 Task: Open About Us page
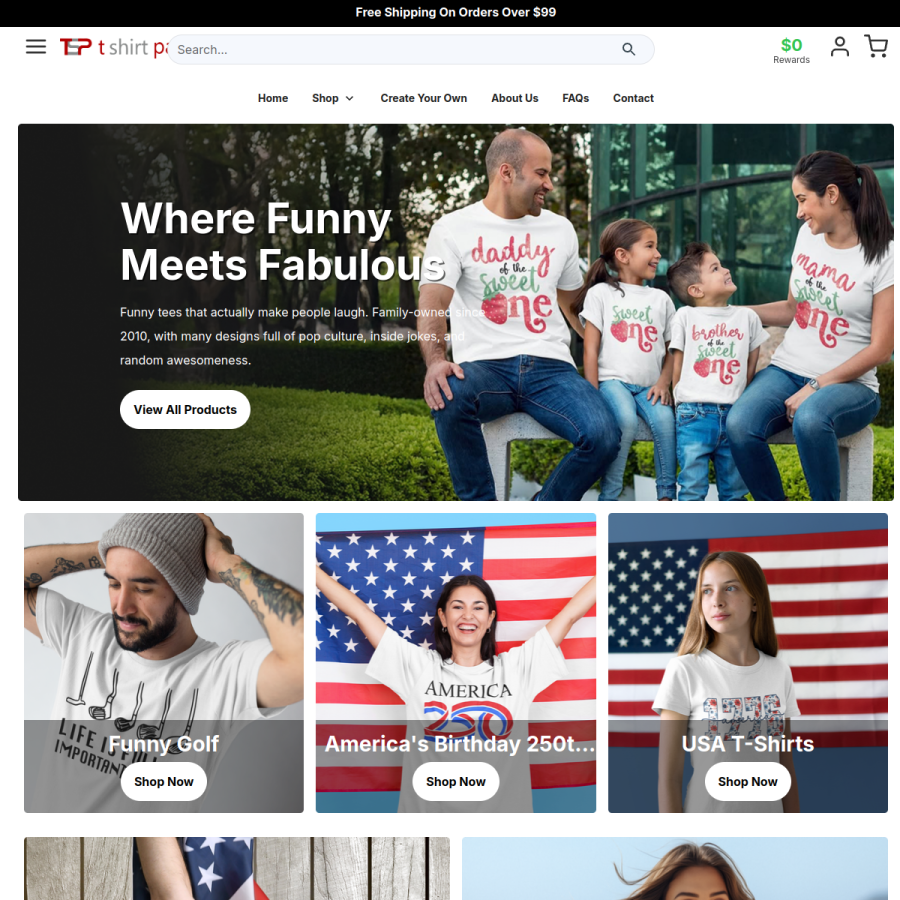coord(514,98)
